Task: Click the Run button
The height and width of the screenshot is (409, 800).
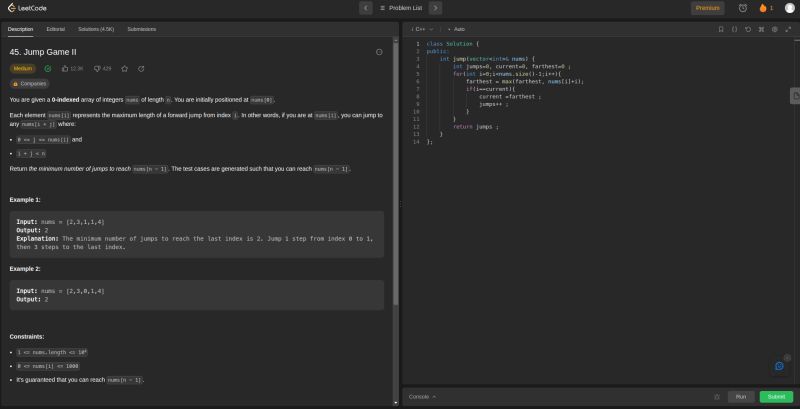Action: point(741,397)
